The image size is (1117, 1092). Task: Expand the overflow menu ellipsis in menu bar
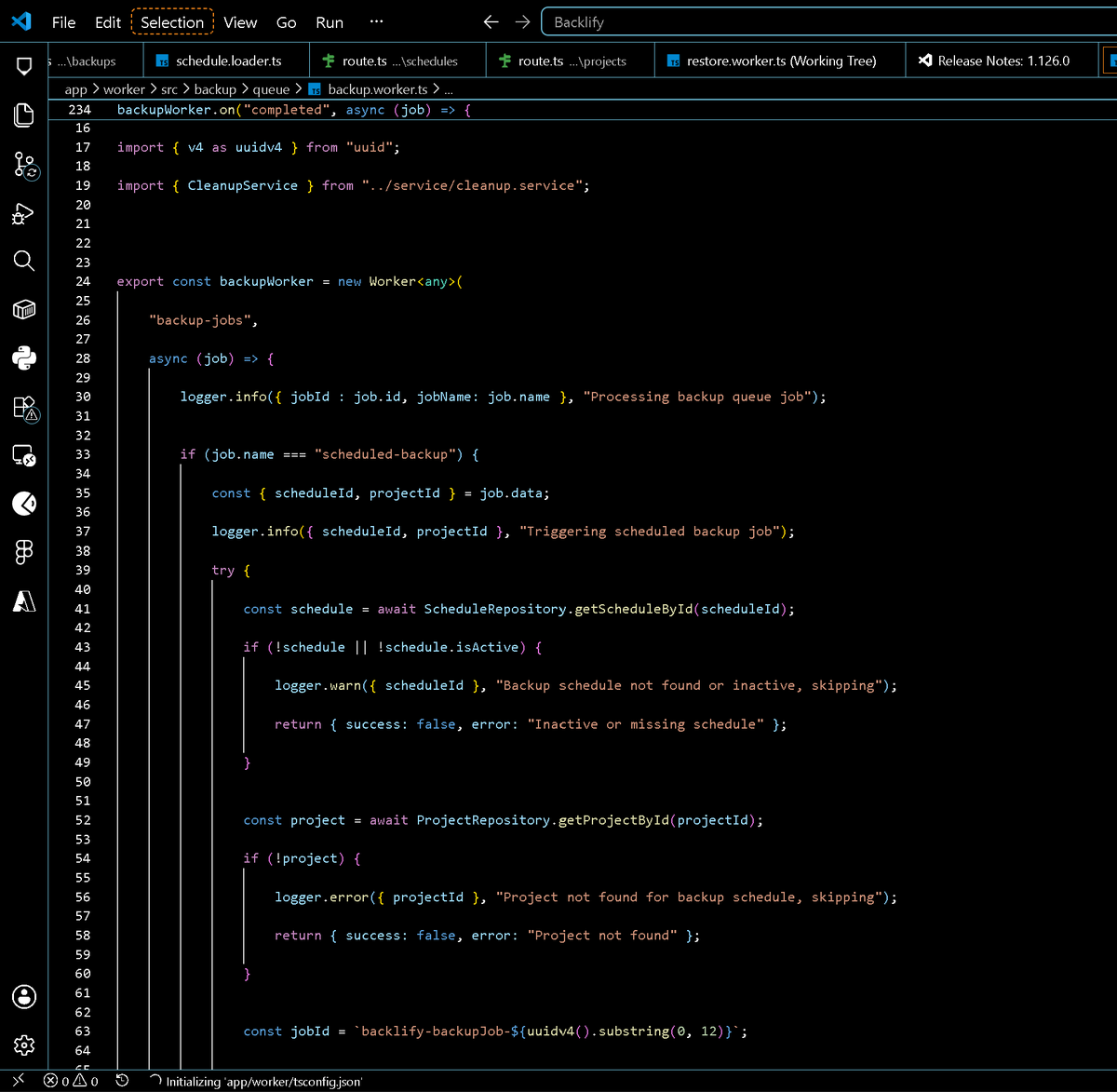376,22
